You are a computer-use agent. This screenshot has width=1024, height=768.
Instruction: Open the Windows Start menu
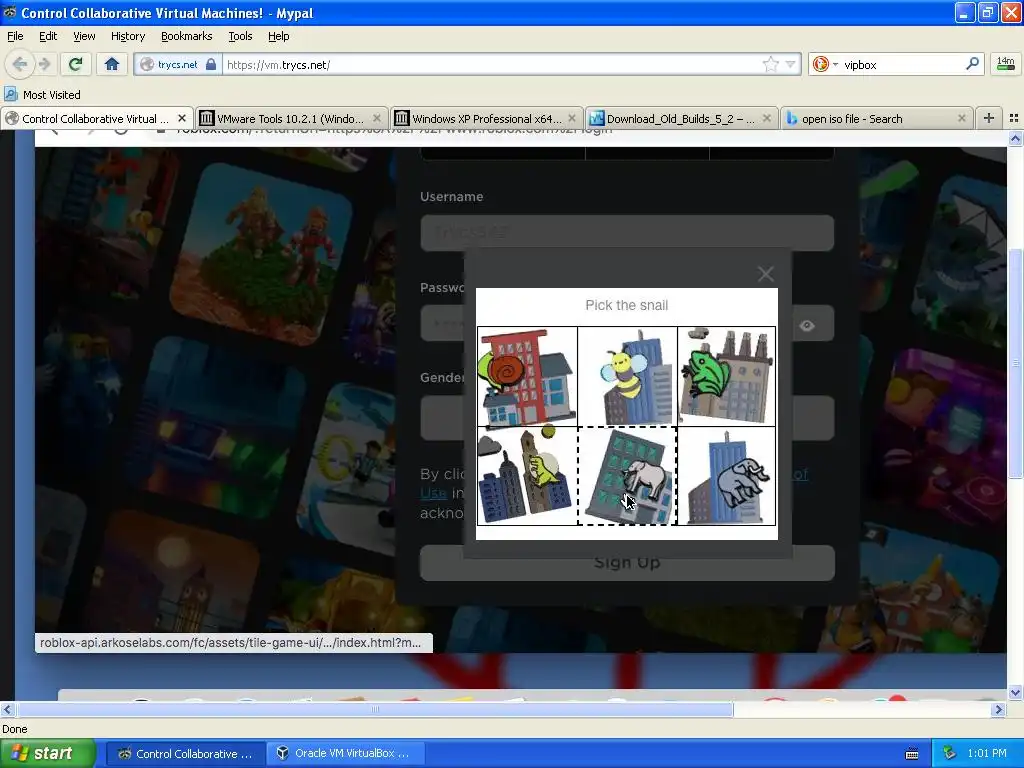pos(48,754)
